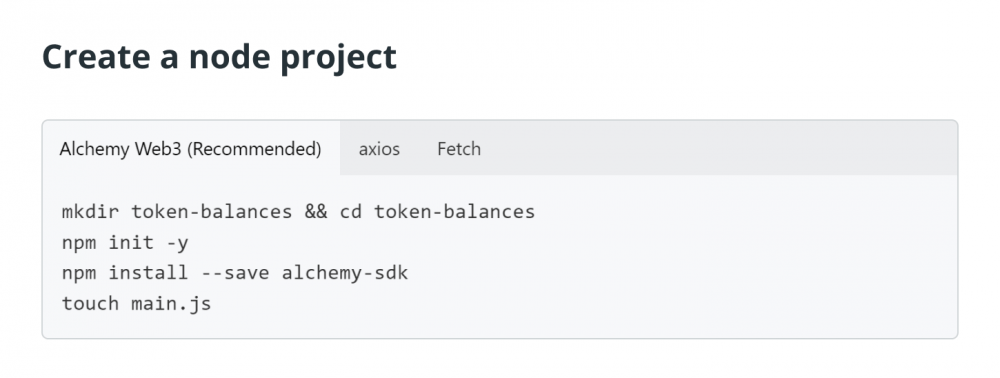Click the "main.js" filename in the code
Viewport: 1000px width, 378px height.
[x=171, y=304]
